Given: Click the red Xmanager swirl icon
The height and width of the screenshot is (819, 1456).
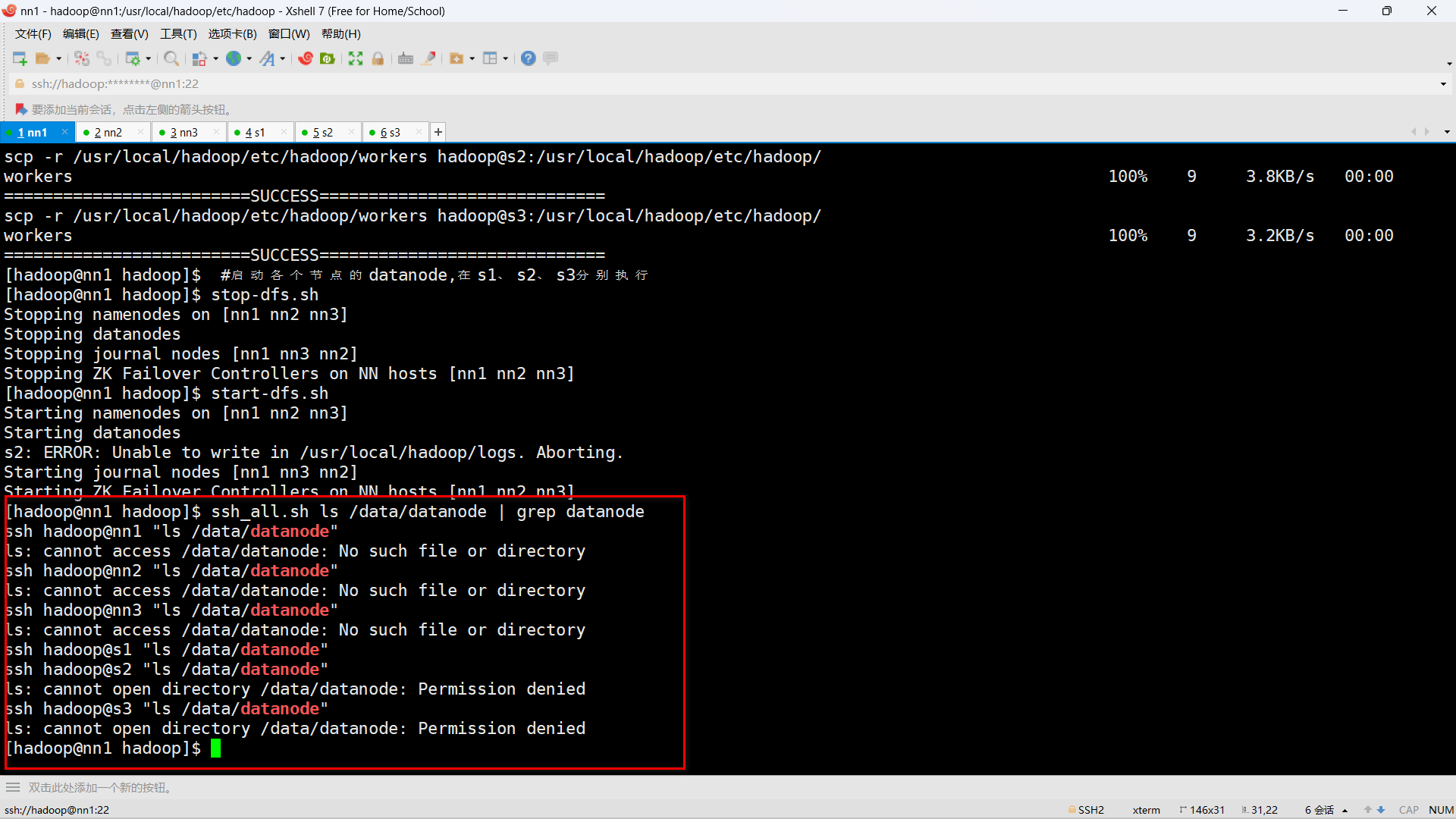Looking at the screenshot, I should click(306, 58).
